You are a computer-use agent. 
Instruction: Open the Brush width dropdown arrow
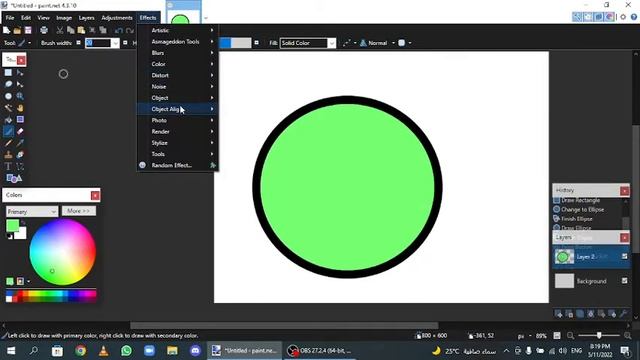116,43
